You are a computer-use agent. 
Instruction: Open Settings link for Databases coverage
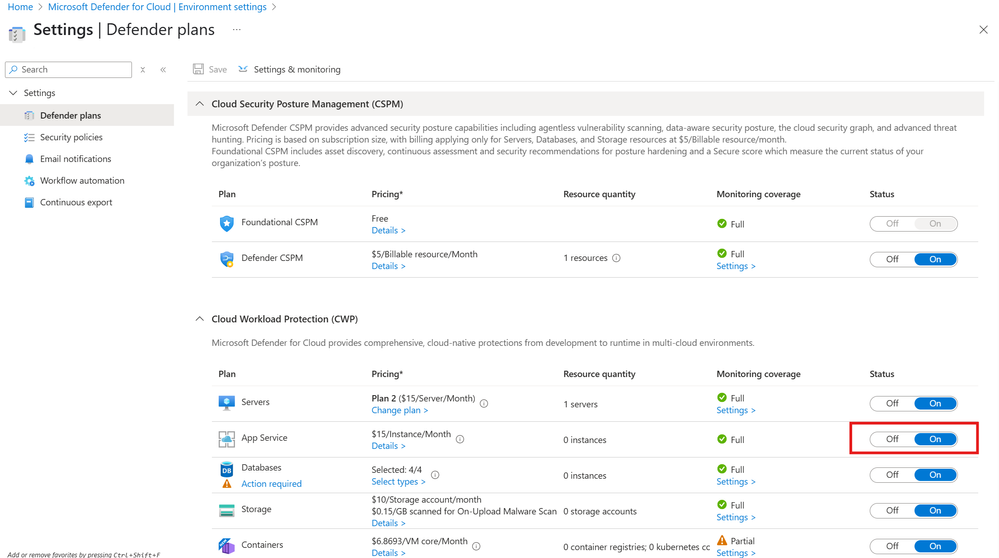(x=736, y=482)
